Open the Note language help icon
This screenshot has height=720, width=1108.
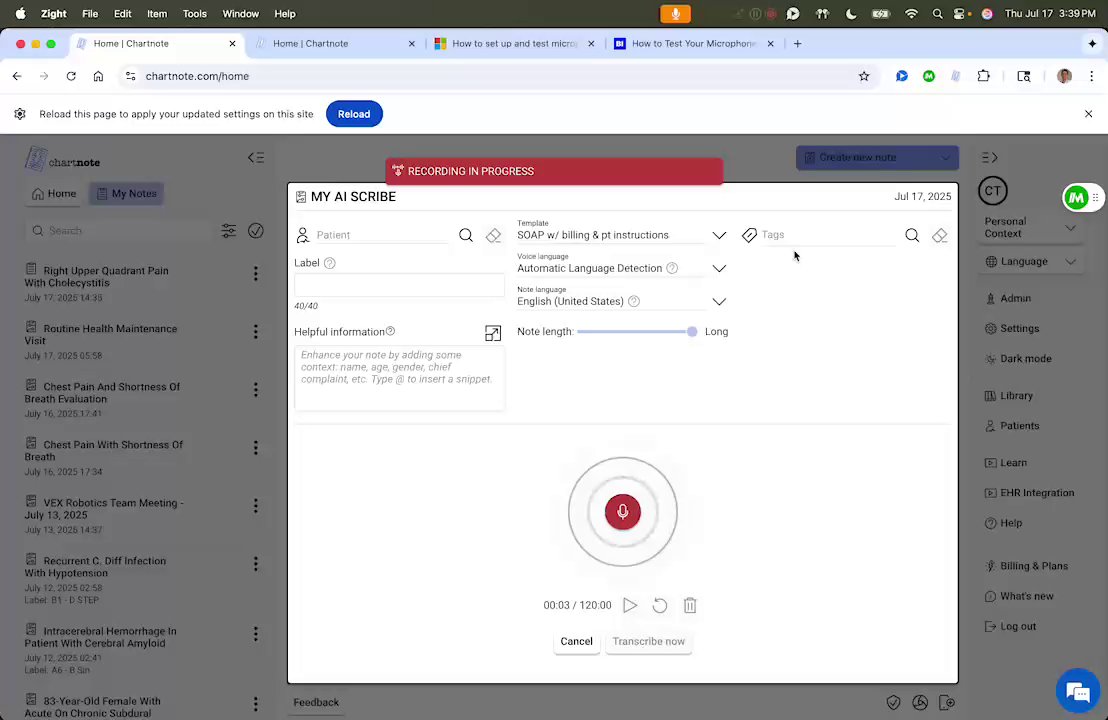(x=634, y=301)
